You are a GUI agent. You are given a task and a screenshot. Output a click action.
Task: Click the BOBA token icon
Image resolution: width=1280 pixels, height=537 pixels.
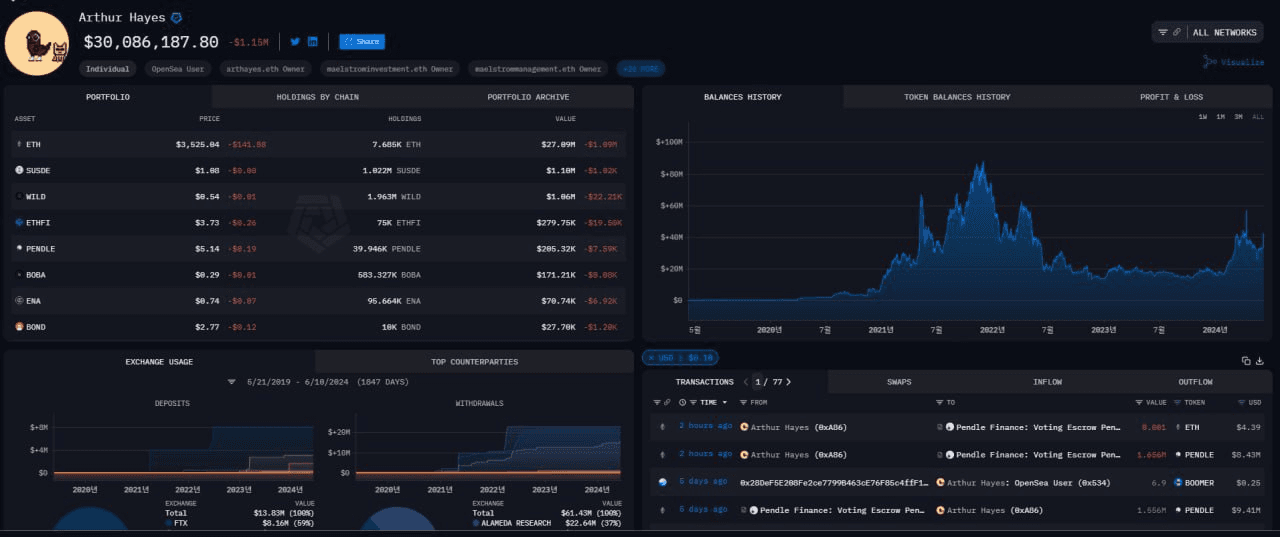coord(19,274)
